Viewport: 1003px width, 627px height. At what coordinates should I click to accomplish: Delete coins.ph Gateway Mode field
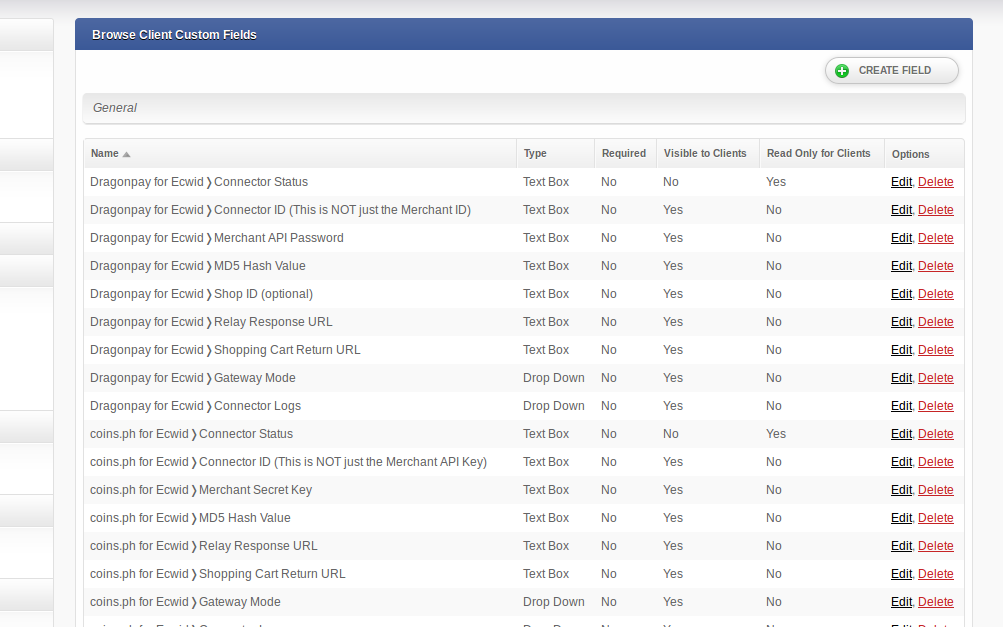coord(935,602)
